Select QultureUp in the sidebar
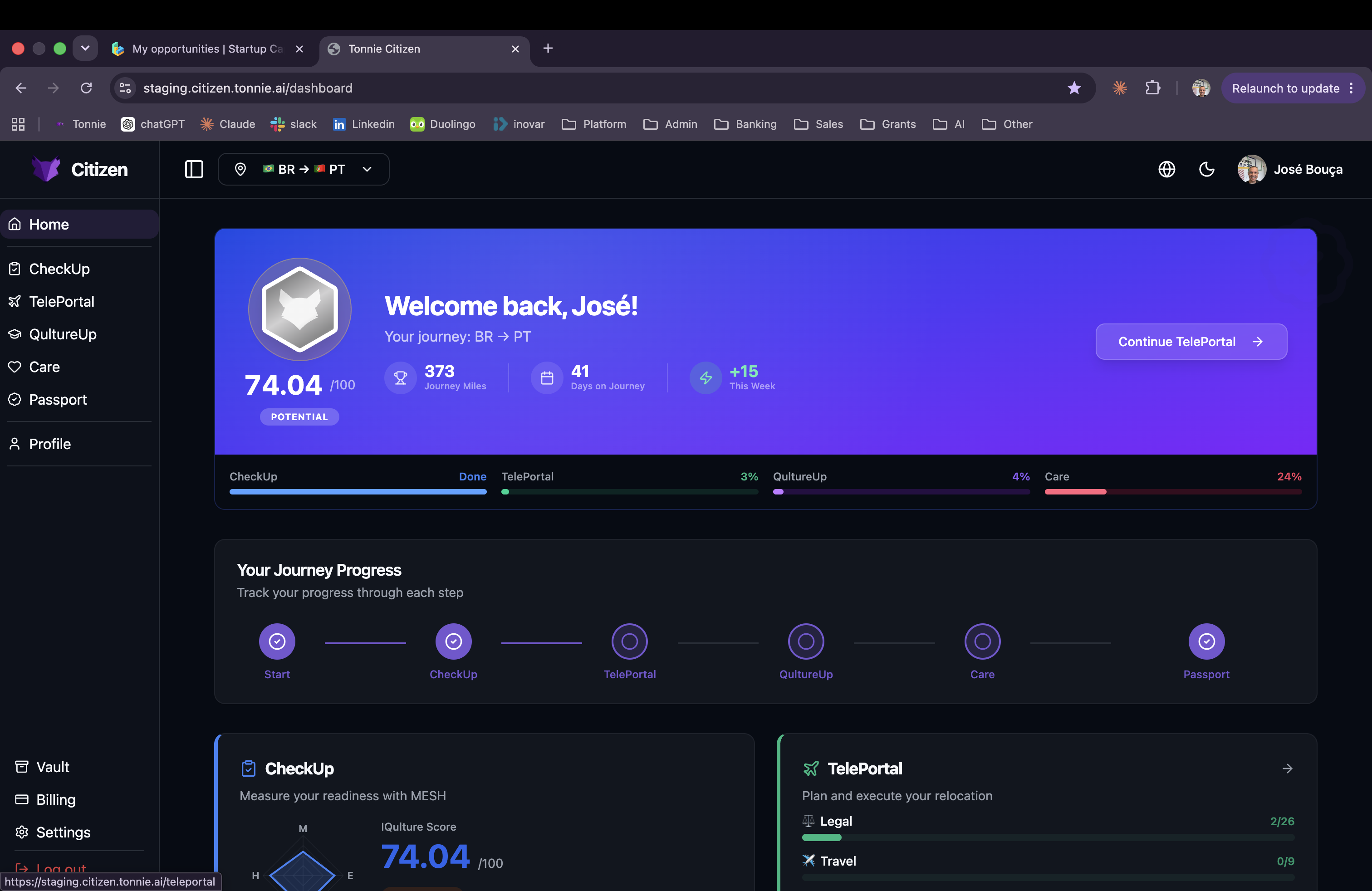 click(x=79, y=334)
